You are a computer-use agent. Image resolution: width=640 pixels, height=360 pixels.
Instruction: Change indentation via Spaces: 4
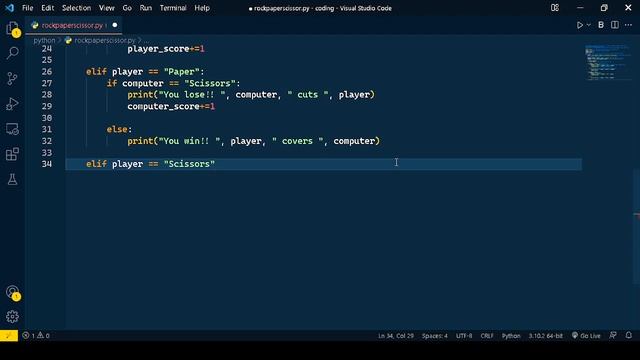coord(435,336)
